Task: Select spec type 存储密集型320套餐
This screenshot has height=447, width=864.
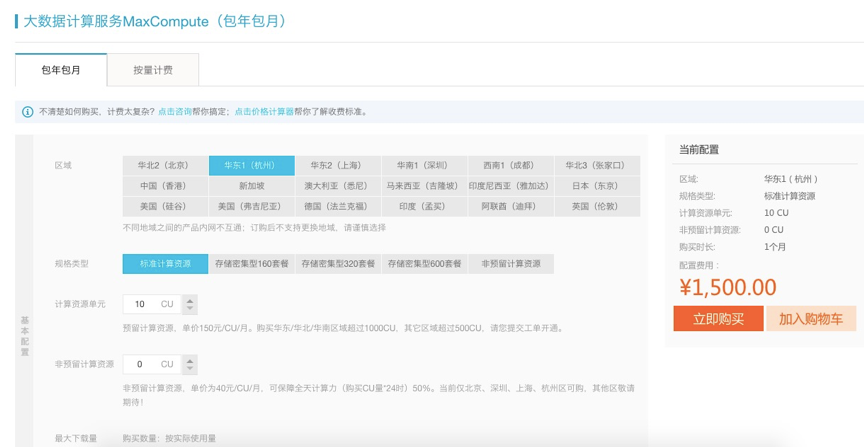Action: pyautogui.click(x=338, y=264)
